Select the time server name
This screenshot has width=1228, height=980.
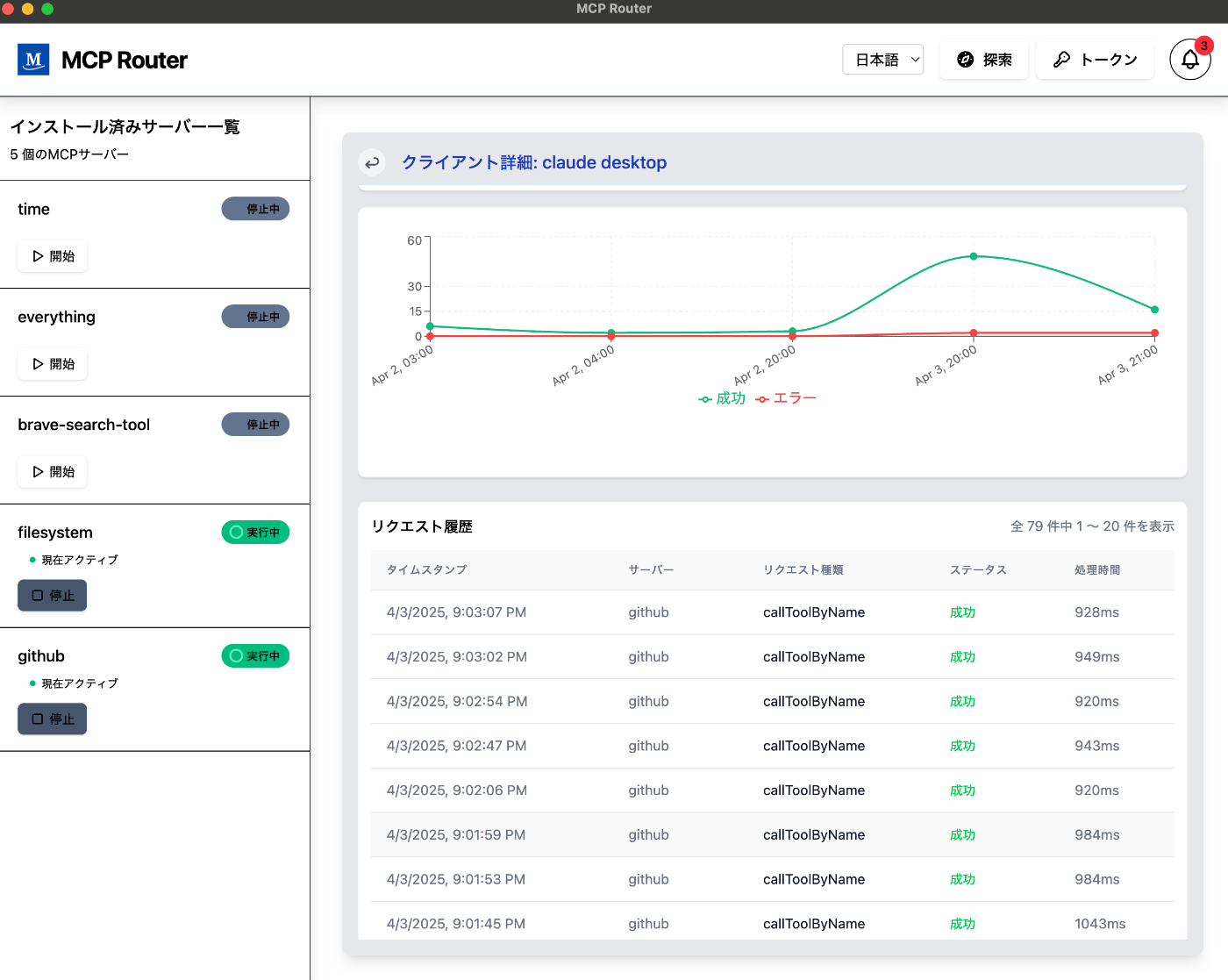tap(33, 209)
